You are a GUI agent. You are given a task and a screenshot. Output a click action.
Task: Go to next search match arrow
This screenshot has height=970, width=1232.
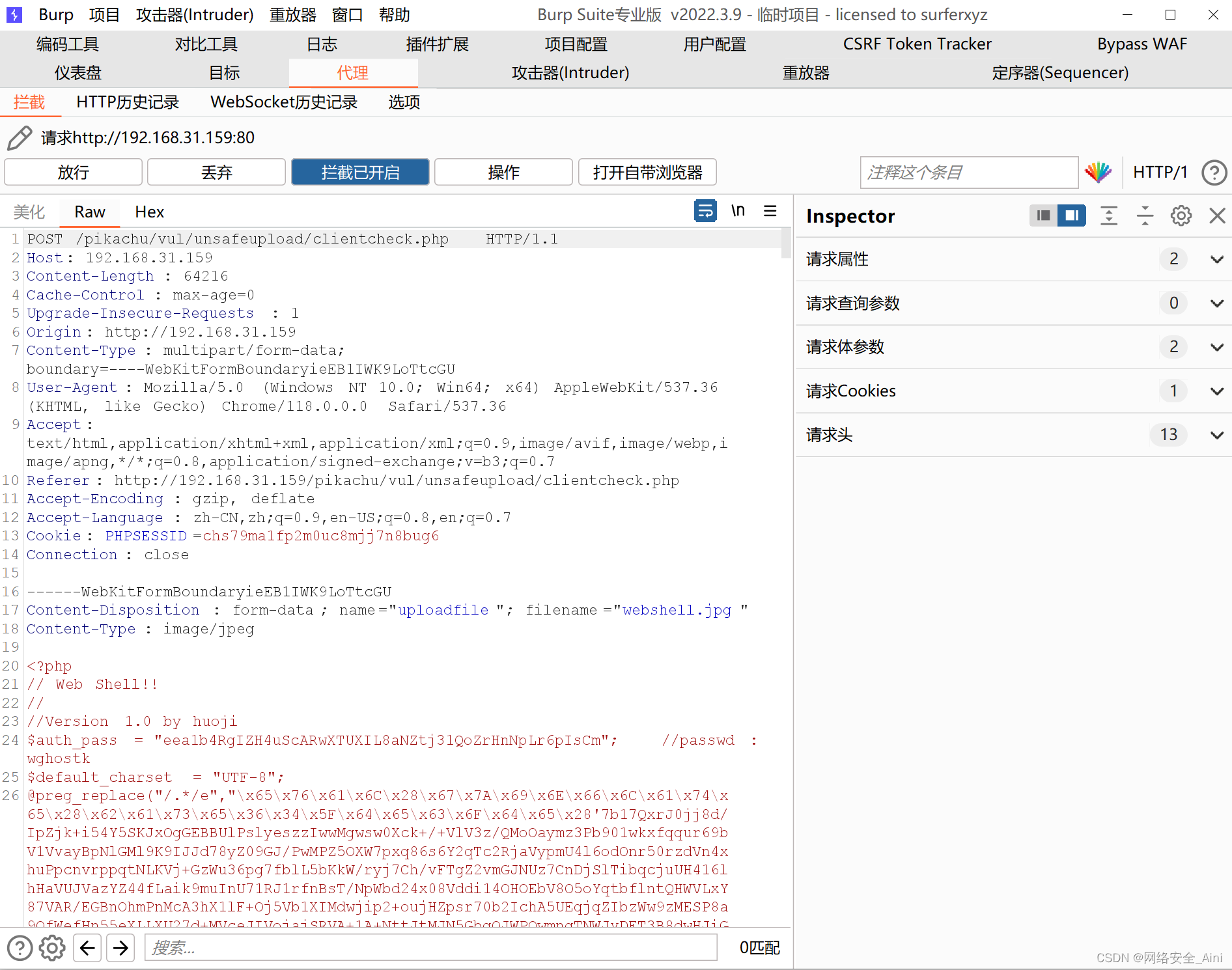click(x=120, y=948)
